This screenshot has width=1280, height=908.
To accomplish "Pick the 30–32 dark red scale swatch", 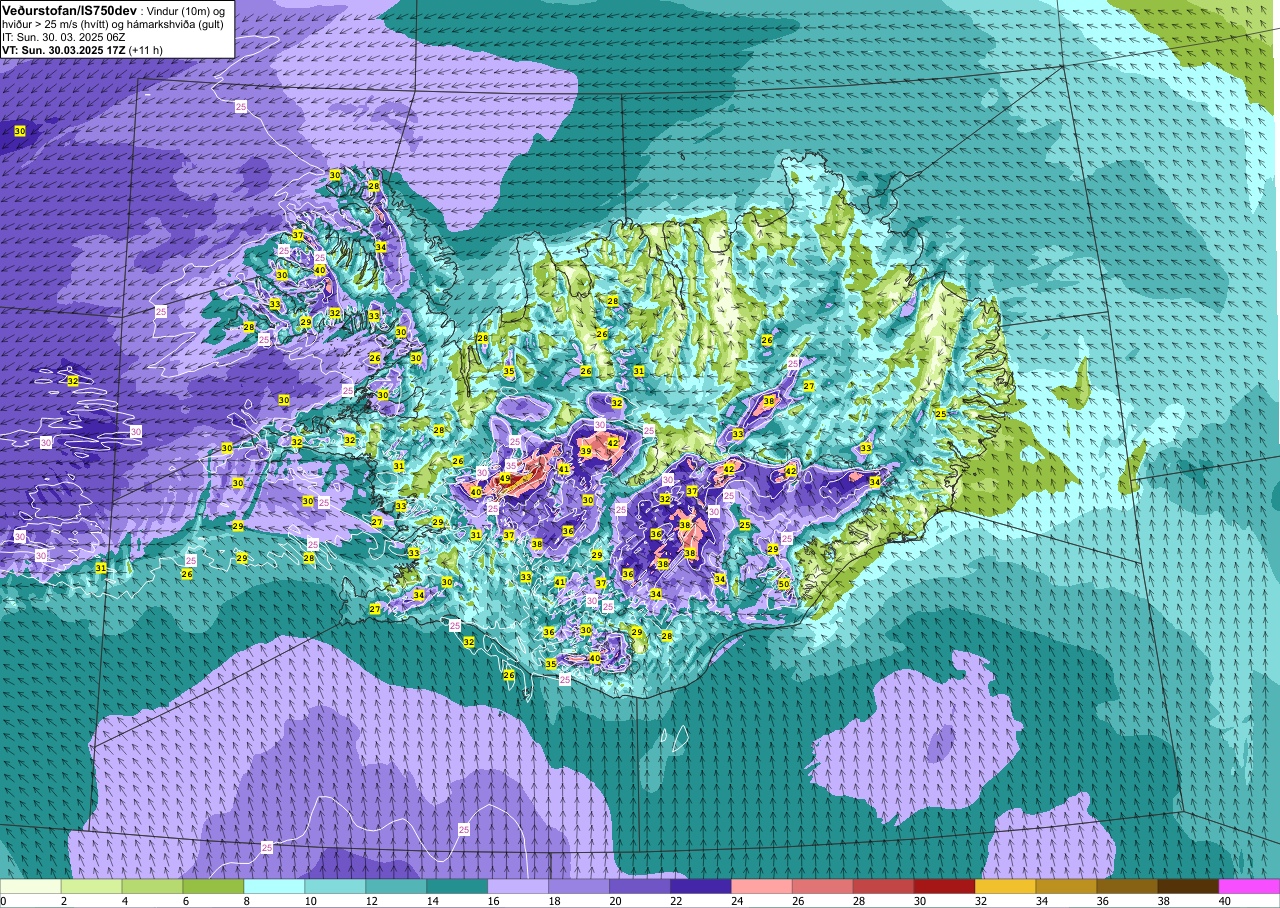I will [x=944, y=886].
